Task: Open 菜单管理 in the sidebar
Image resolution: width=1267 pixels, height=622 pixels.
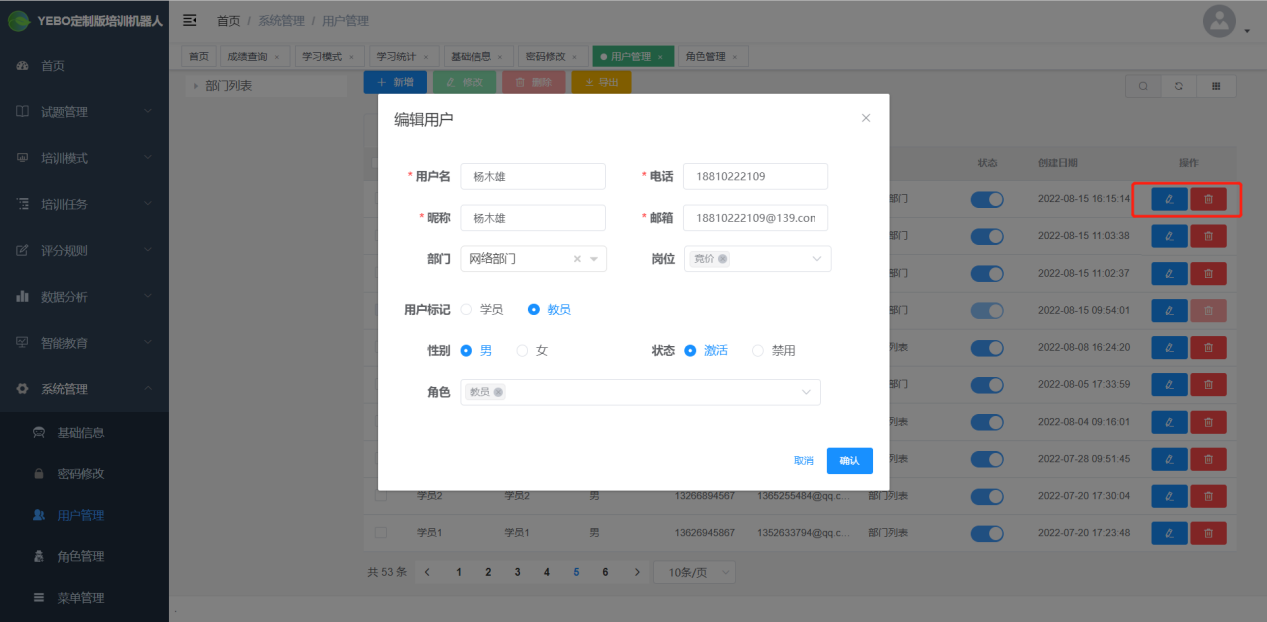Action: [x=84, y=598]
